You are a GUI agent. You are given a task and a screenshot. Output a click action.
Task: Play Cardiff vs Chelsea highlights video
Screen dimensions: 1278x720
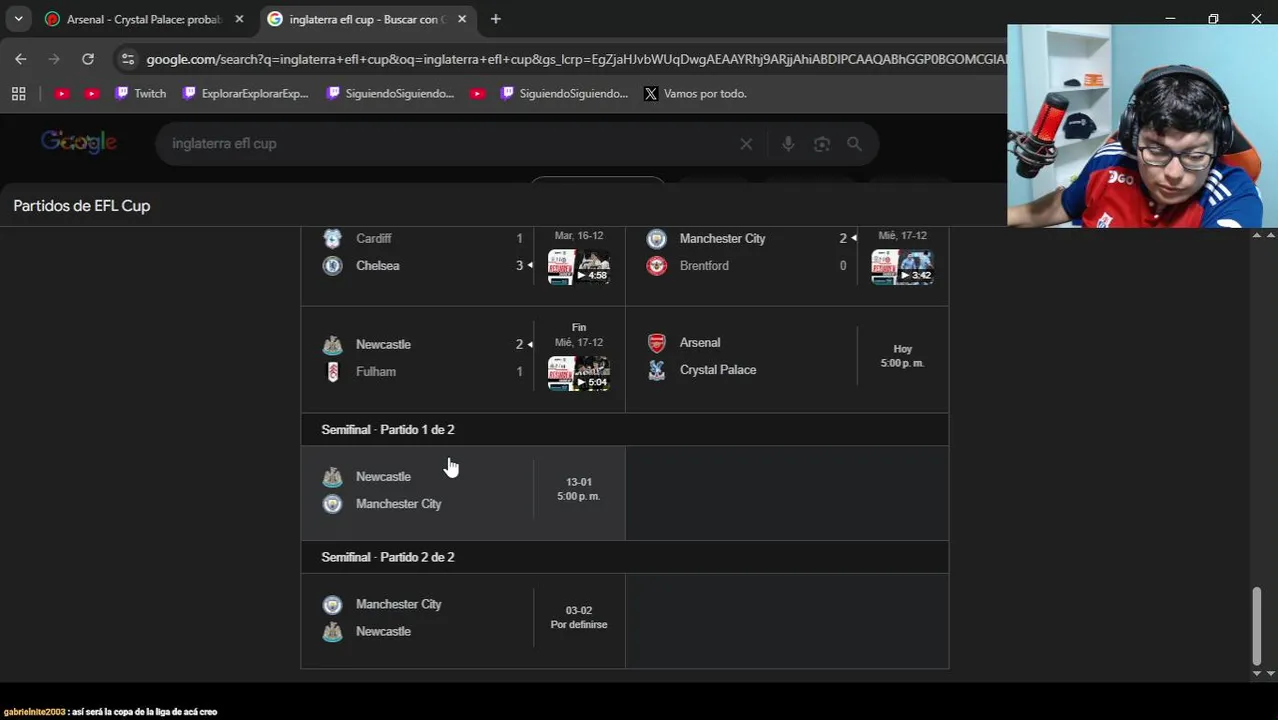tap(579, 267)
